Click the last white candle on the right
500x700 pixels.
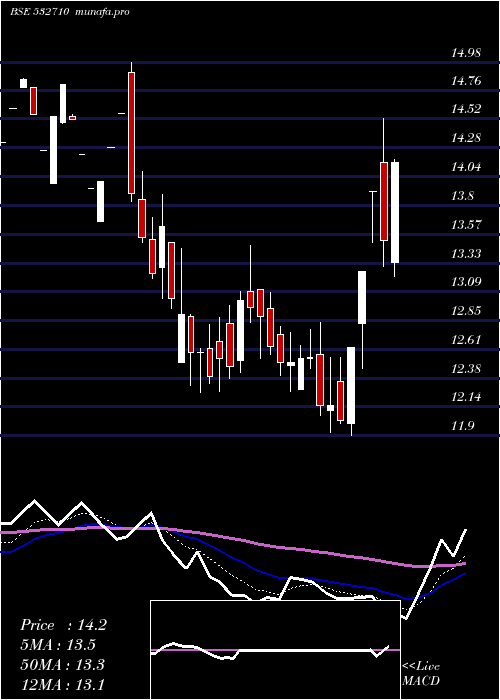coord(395,212)
